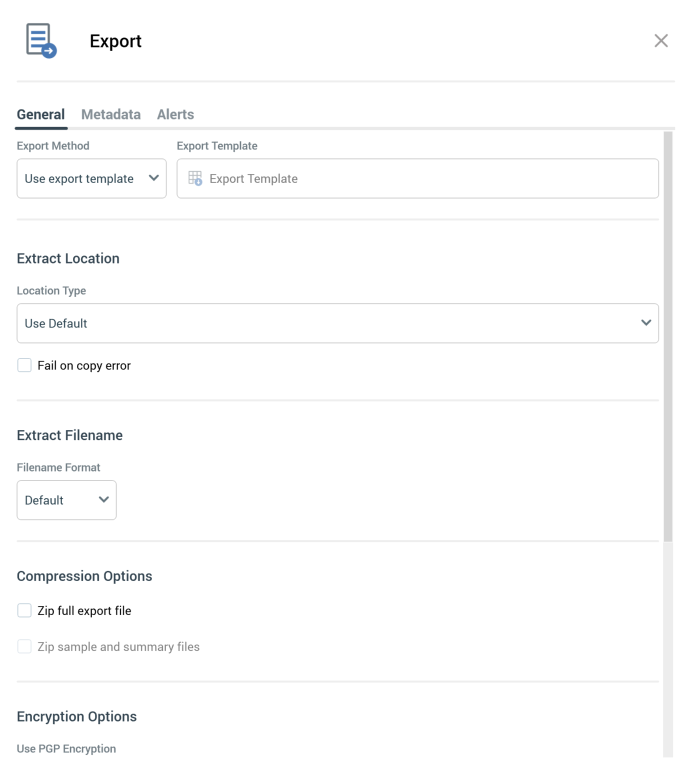Click the Fail on copy error label
Screen dimensions: 679x766
point(84,366)
